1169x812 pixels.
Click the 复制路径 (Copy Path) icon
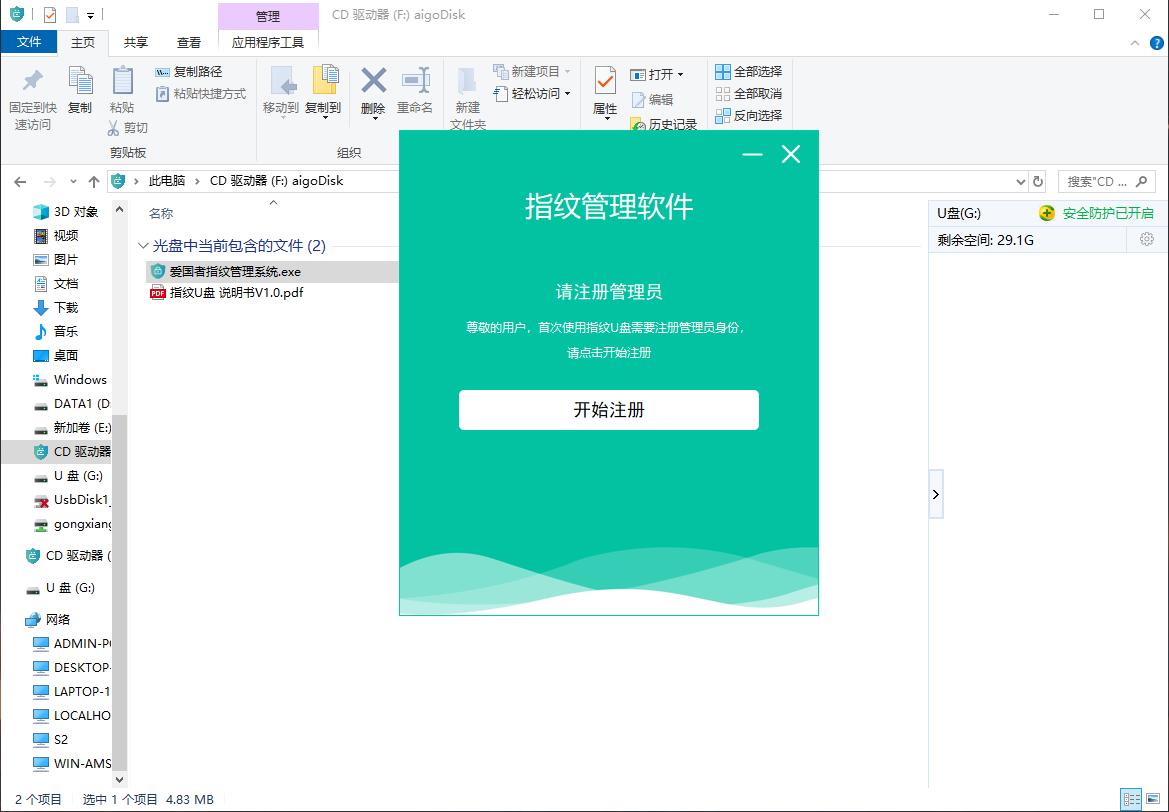pyautogui.click(x=164, y=73)
